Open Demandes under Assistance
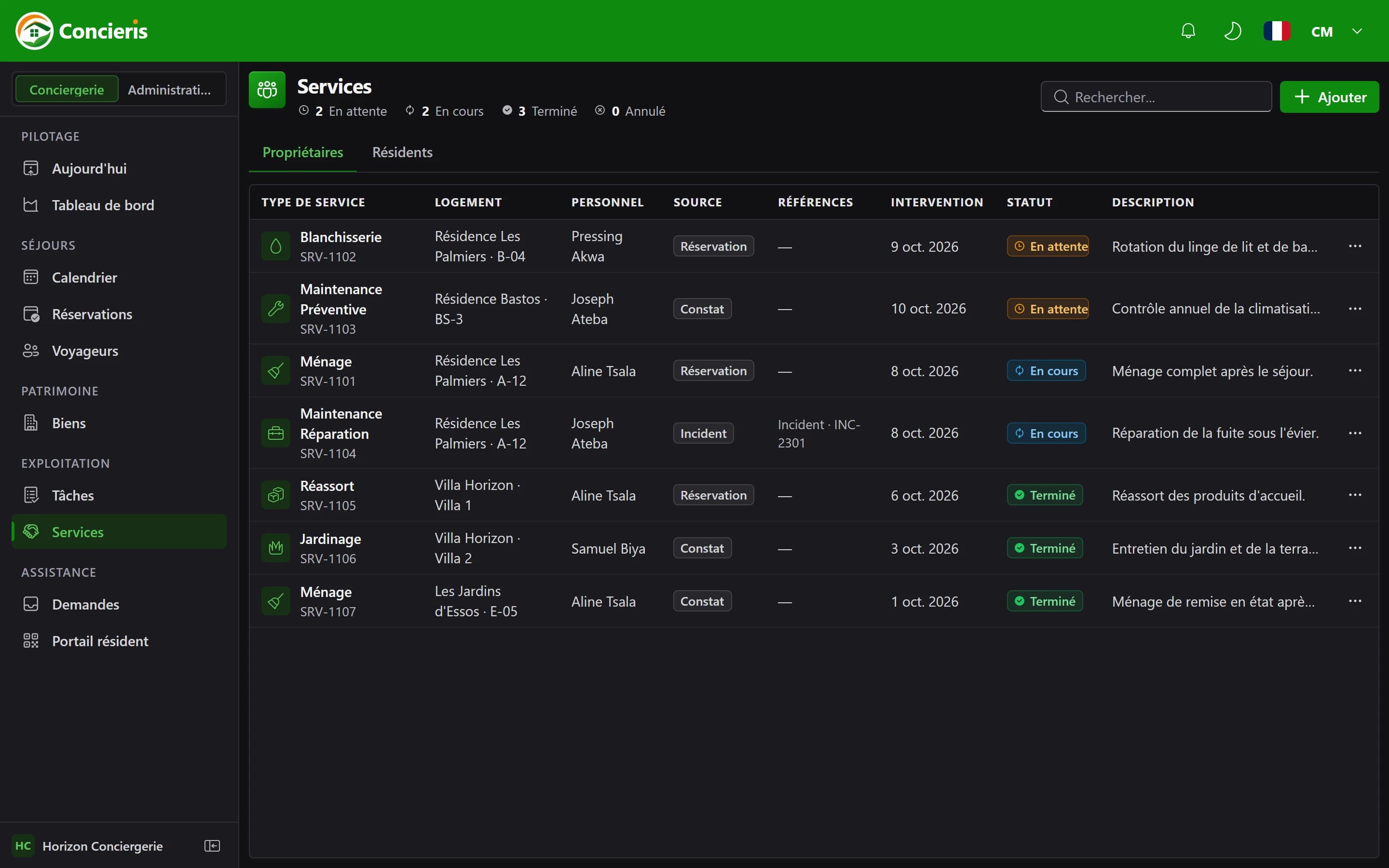The height and width of the screenshot is (868, 1389). 120,605
